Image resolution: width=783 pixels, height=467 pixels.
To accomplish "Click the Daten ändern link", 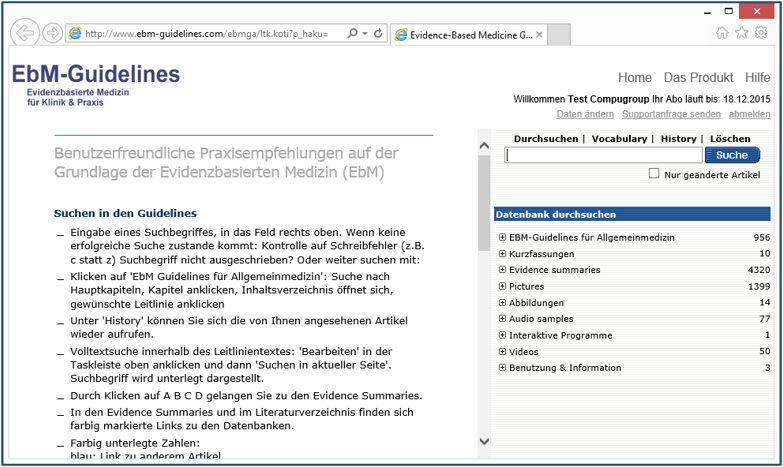I will coord(585,114).
